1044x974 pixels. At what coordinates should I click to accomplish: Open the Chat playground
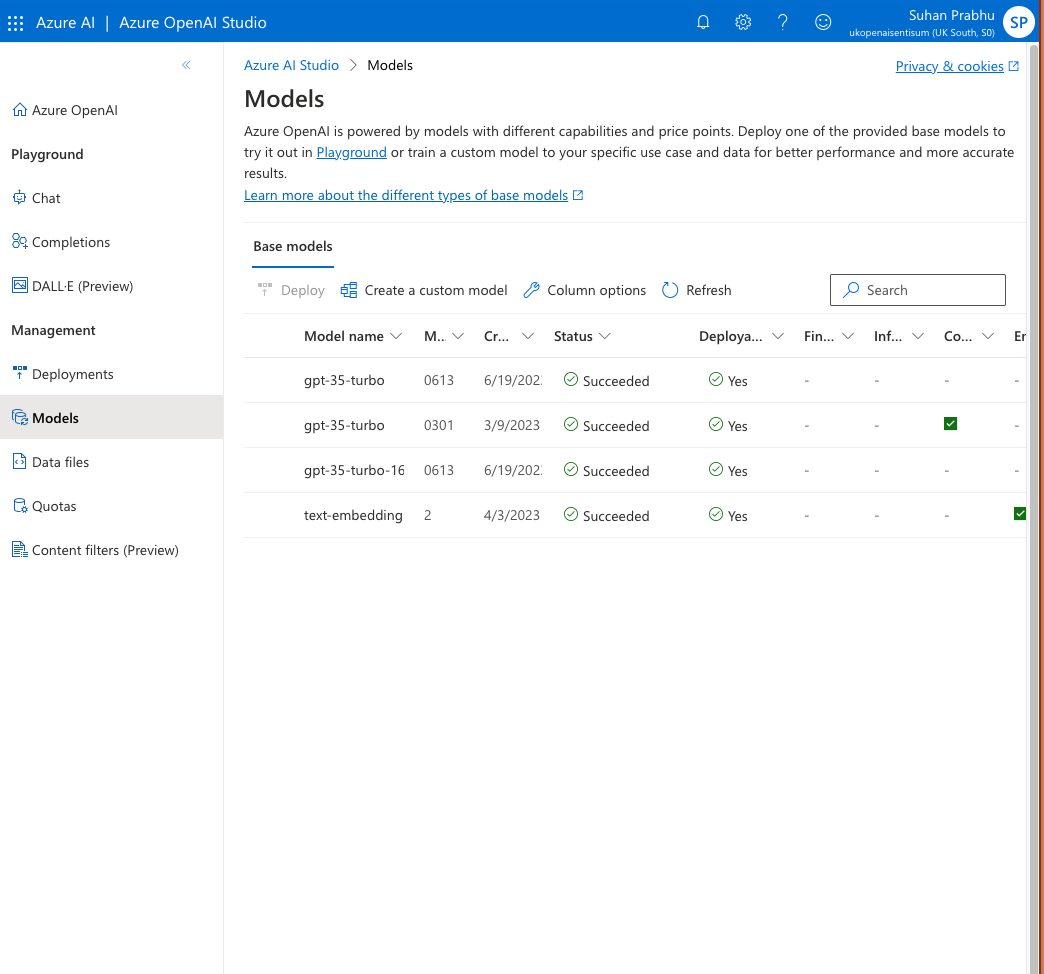pos(46,197)
